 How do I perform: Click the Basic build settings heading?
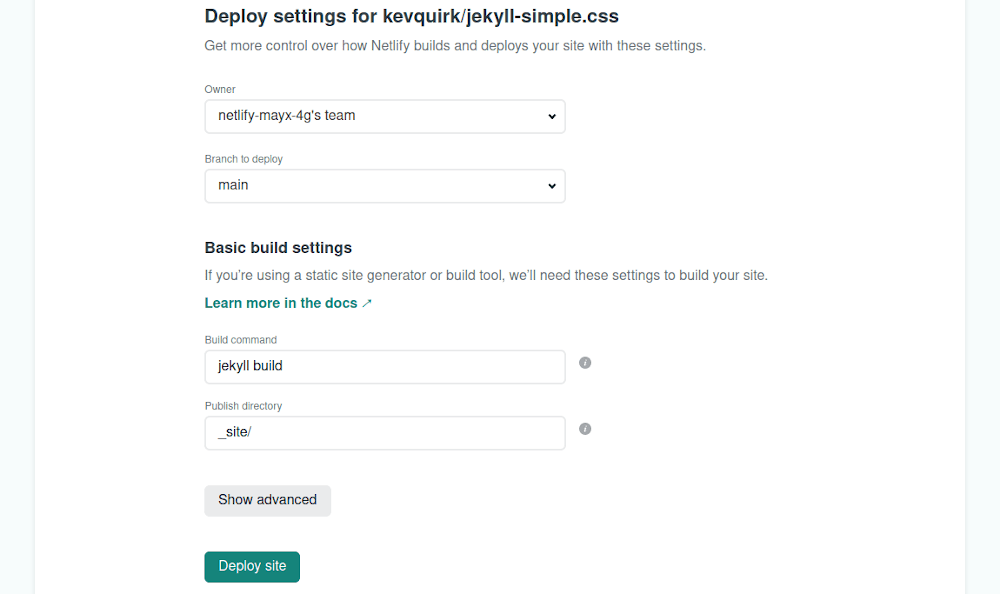coord(278,247)
